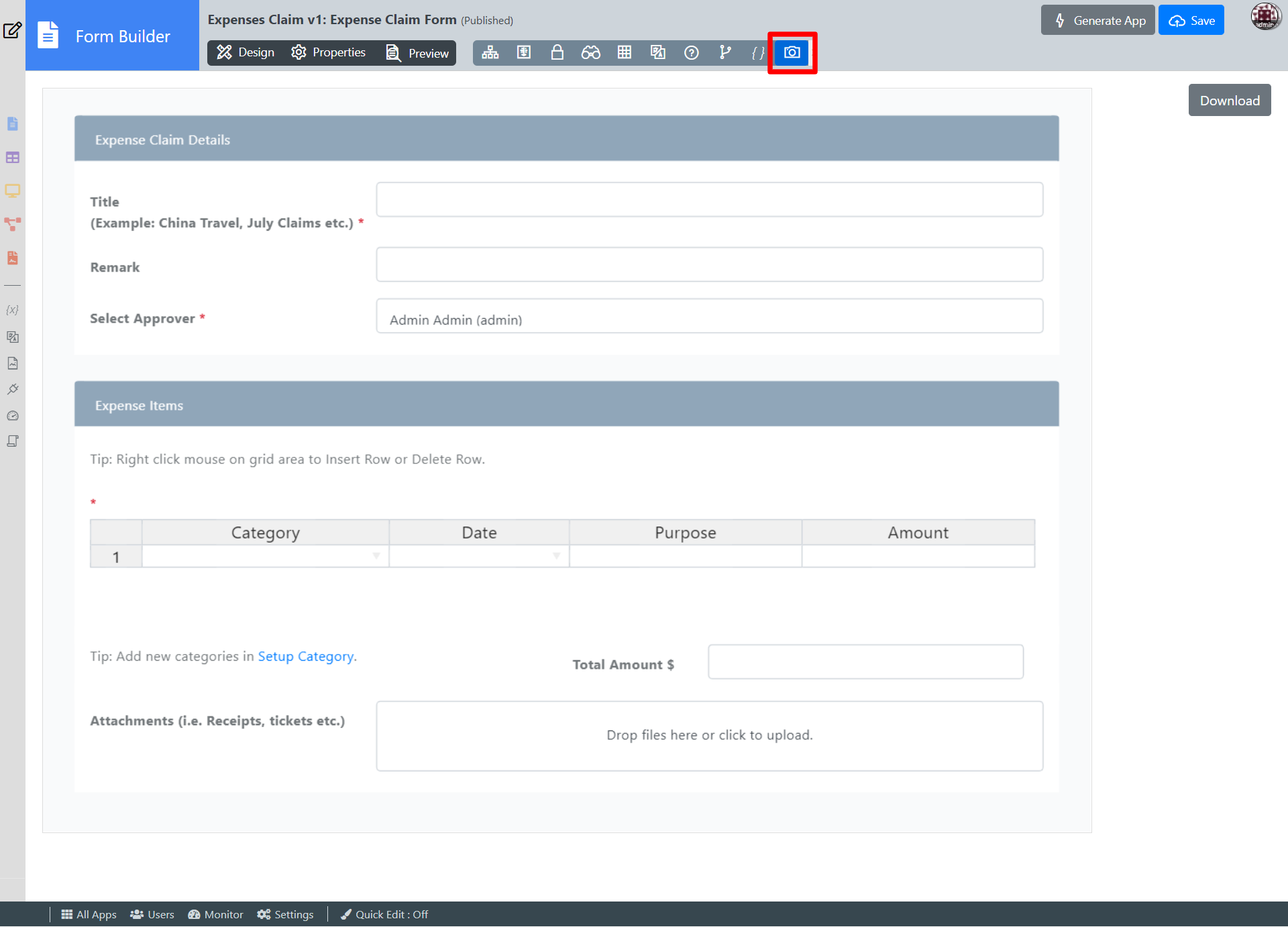Toggle Quick Edit off switch in bottom bar

point(384,914)
